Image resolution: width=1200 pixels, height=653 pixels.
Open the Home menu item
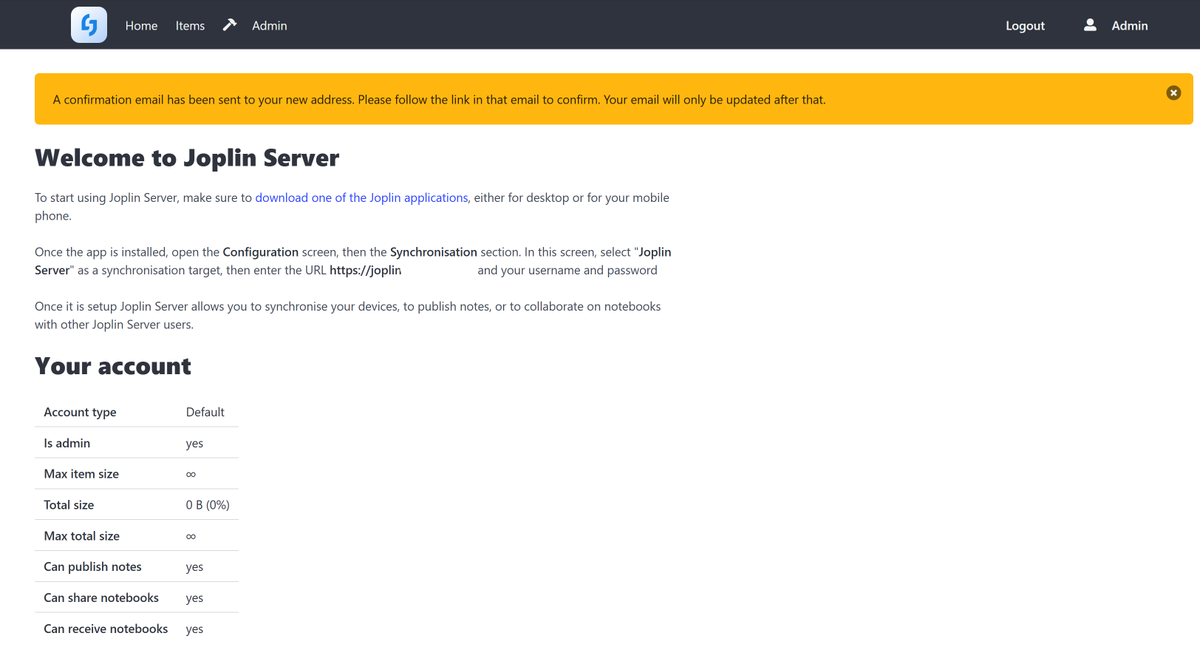[x=141, y=26]
